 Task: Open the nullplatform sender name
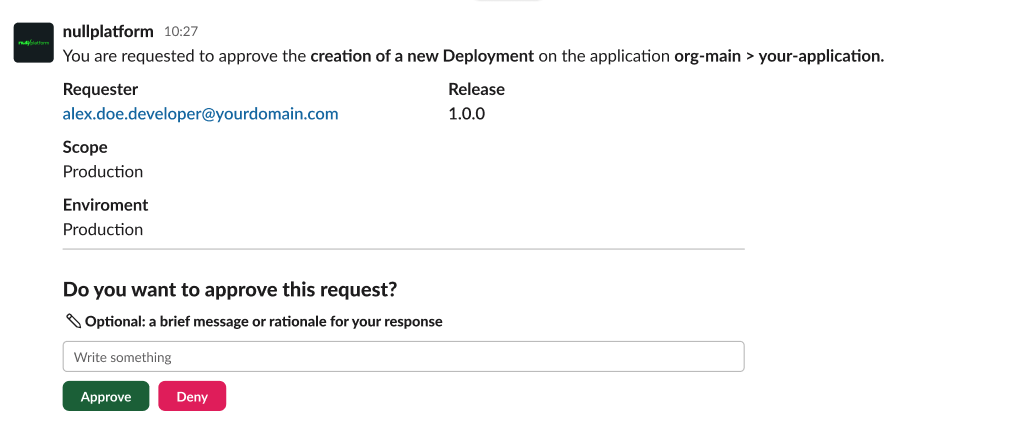108,31
